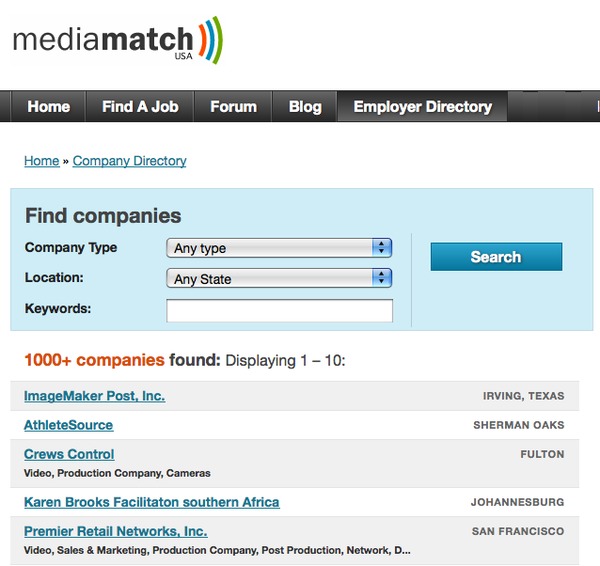This screenshot has width=600, height=566.
Task: Go to Find A Job tab
Action: click(x=140, y=107)
